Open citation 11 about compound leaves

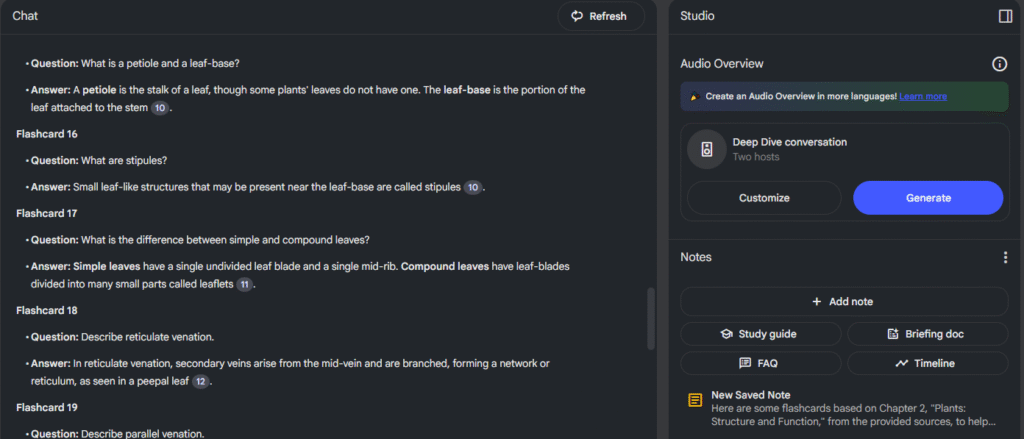tap(244, 284)
